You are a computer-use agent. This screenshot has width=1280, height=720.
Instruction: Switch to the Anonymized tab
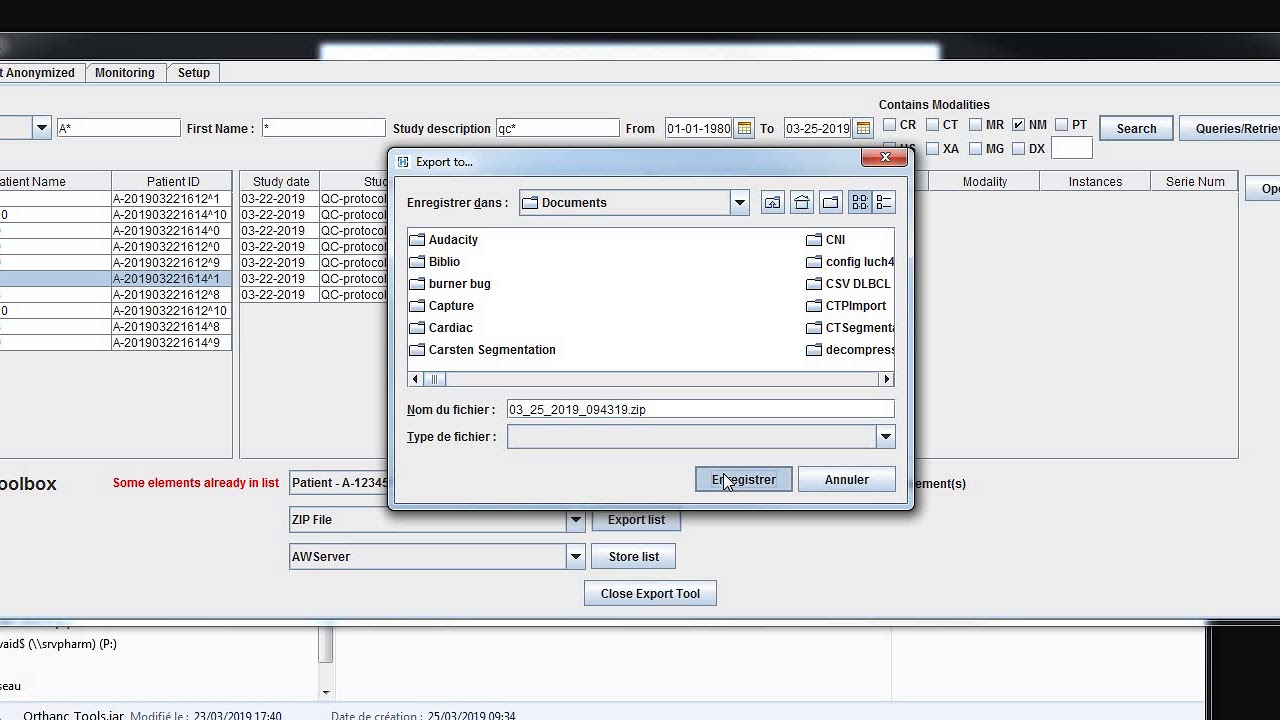pos(40,73)
